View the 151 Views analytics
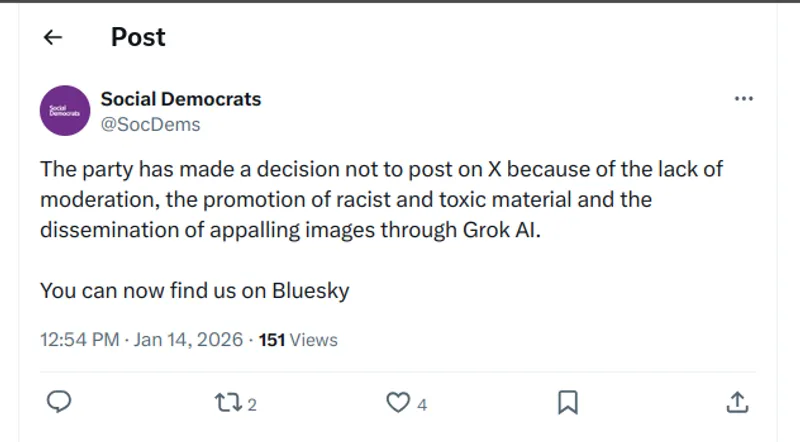 pyautogui.click(x=298, y=340)
